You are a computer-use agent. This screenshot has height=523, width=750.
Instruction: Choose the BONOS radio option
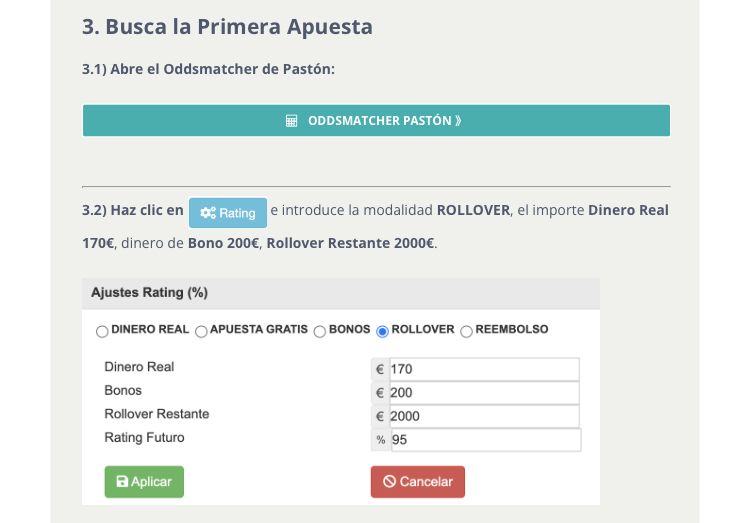320,331
